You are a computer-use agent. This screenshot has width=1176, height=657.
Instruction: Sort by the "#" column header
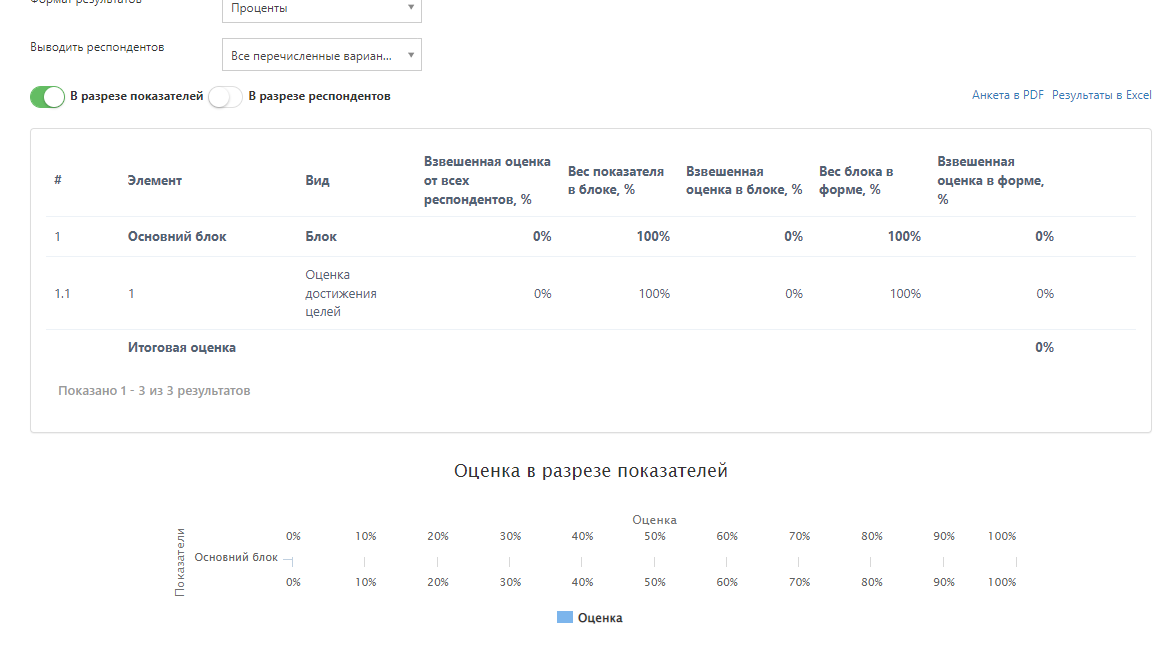click(58, 181)
